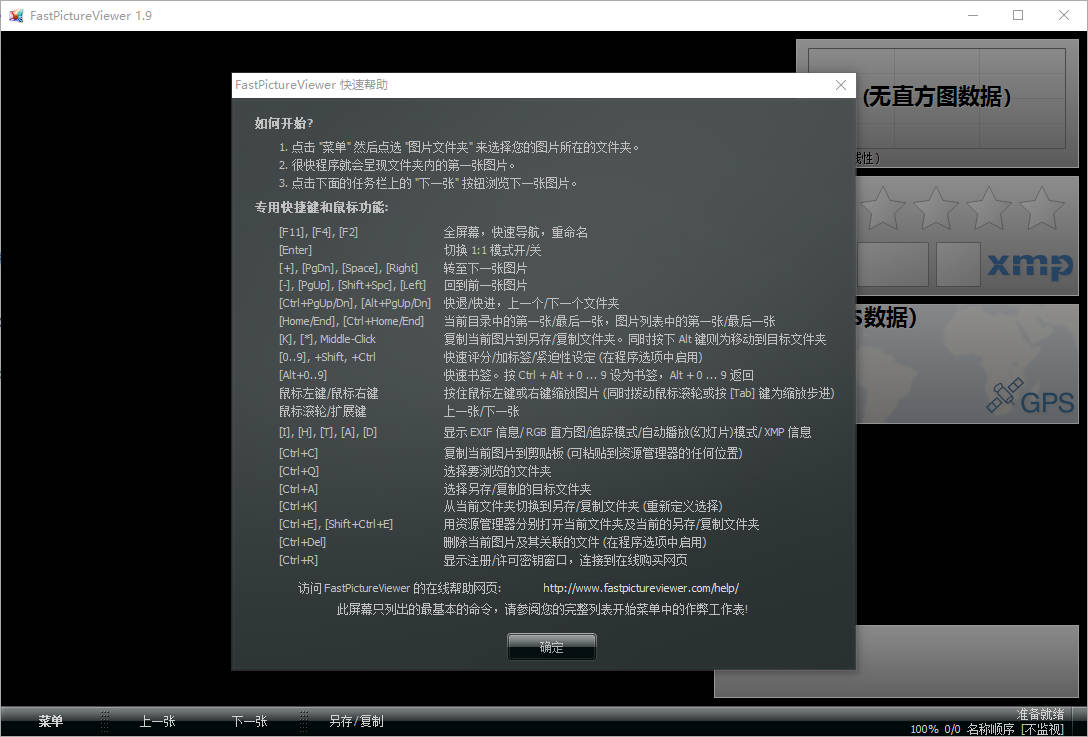Click the 全屏幕，快速导航，重命名 description
Viewport: 1088px width, 737px height.
(x=516, y=232)
